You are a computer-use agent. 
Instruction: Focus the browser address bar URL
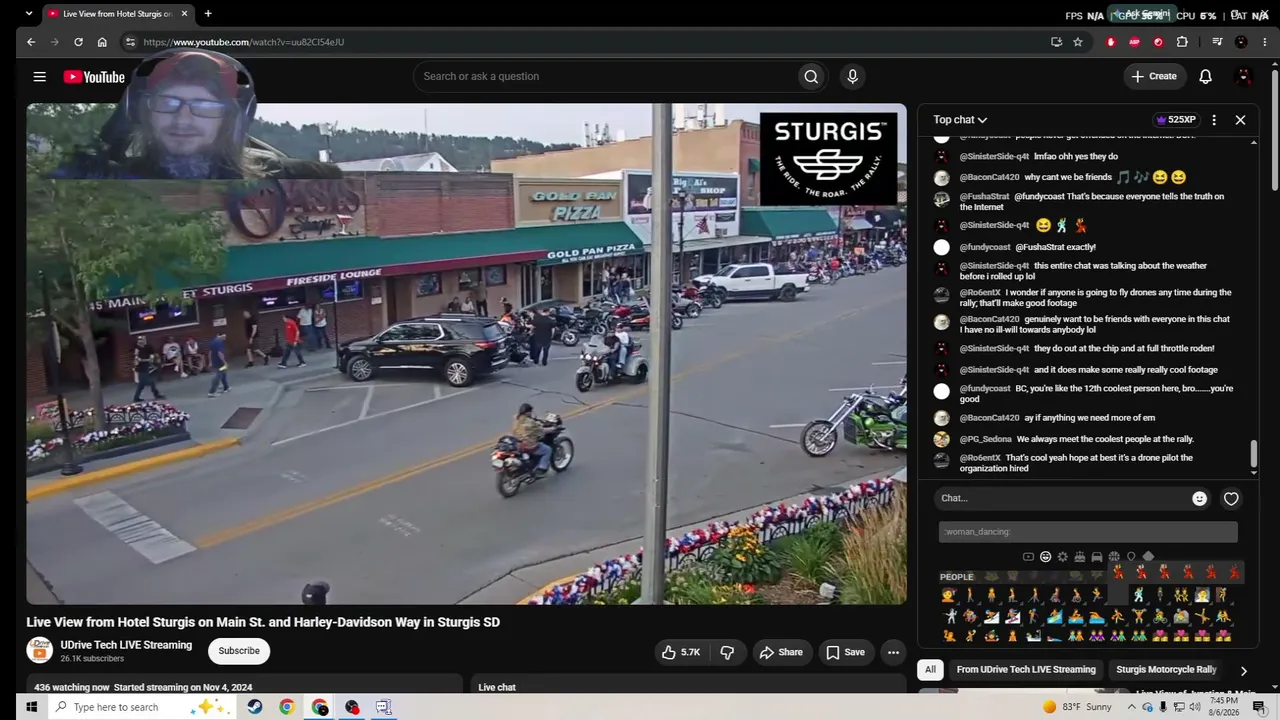[x=244, y=42]
